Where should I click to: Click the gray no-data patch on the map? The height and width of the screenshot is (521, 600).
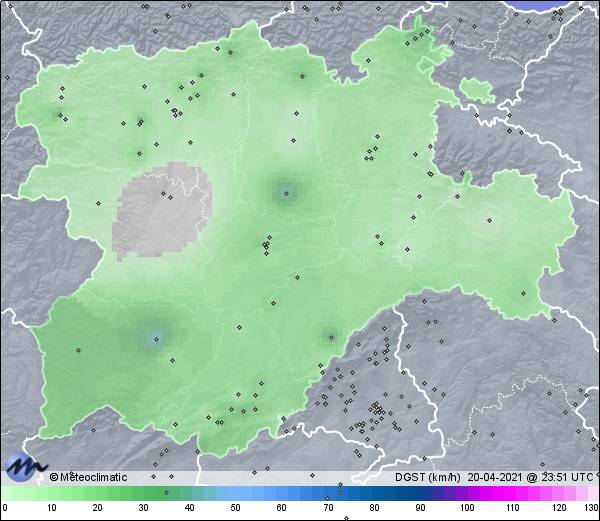pyautogui.click(x=162, y=210)
